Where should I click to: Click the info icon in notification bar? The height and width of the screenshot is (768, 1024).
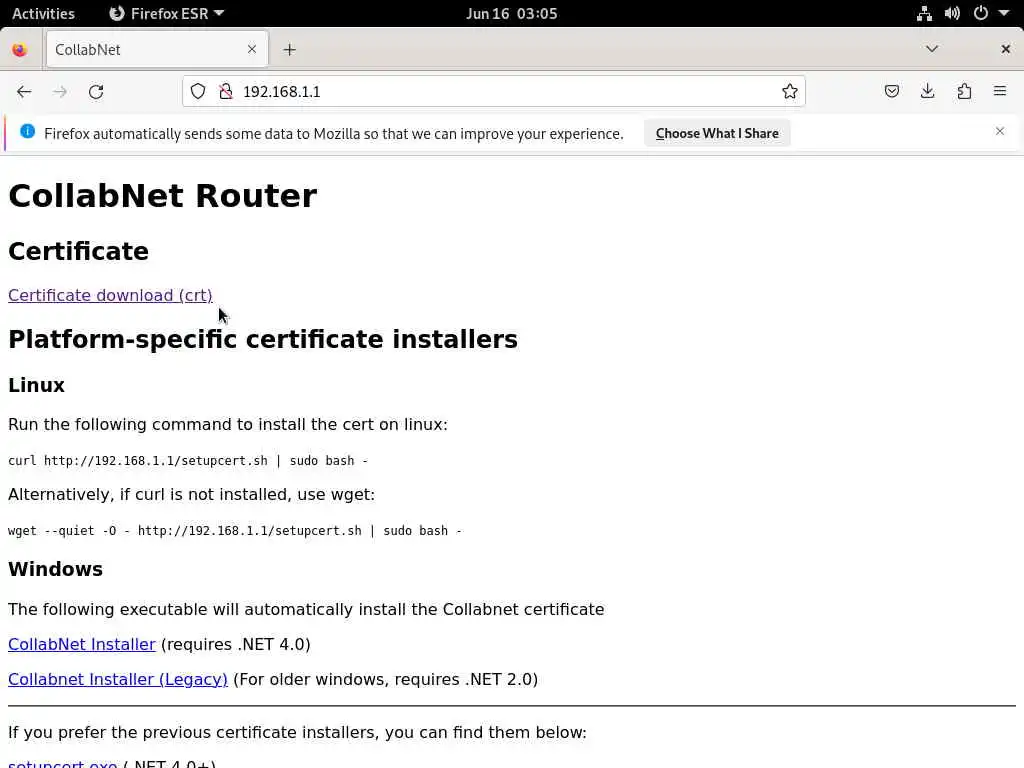[x=27, y=131]
